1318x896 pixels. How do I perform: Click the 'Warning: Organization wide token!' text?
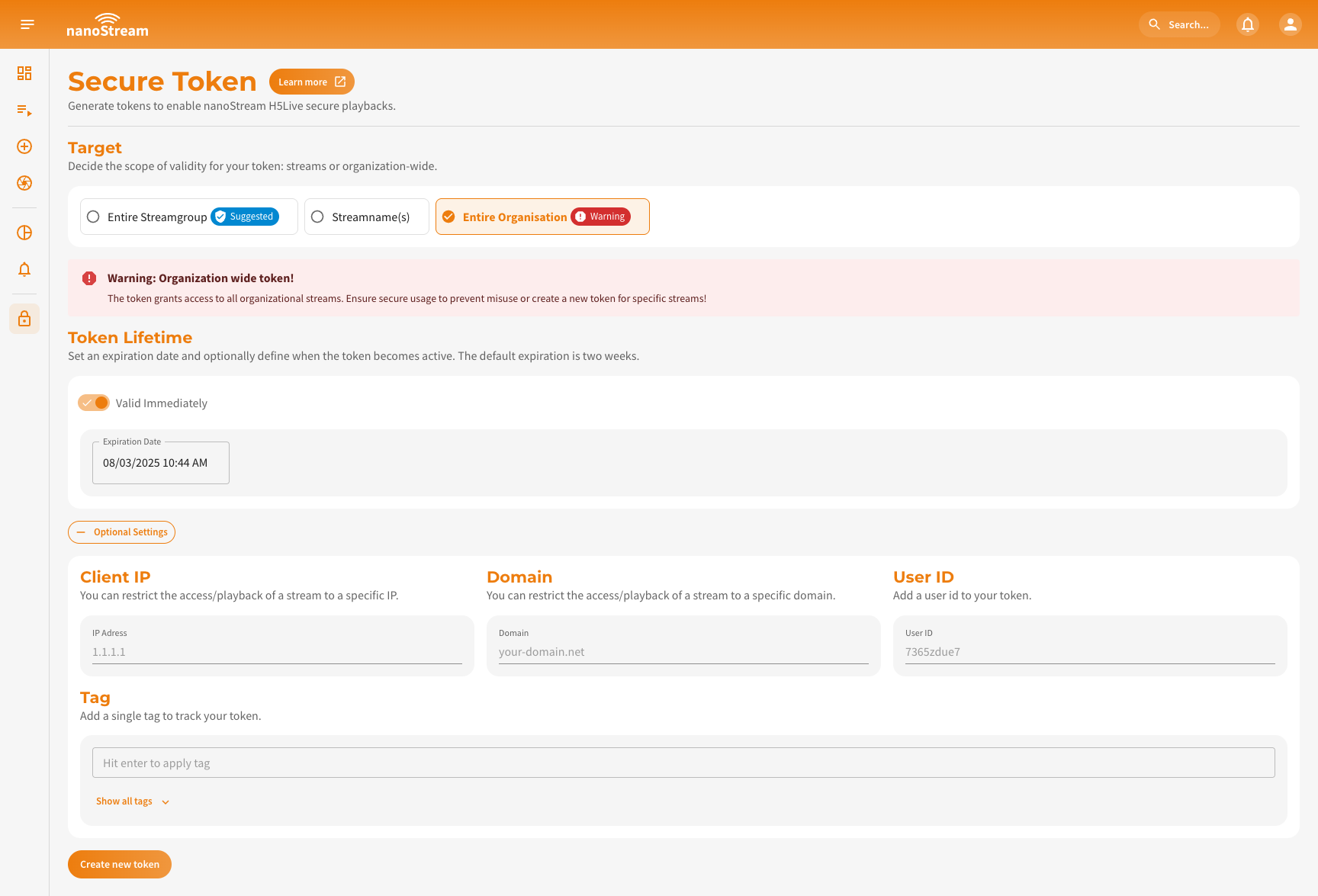201,278
